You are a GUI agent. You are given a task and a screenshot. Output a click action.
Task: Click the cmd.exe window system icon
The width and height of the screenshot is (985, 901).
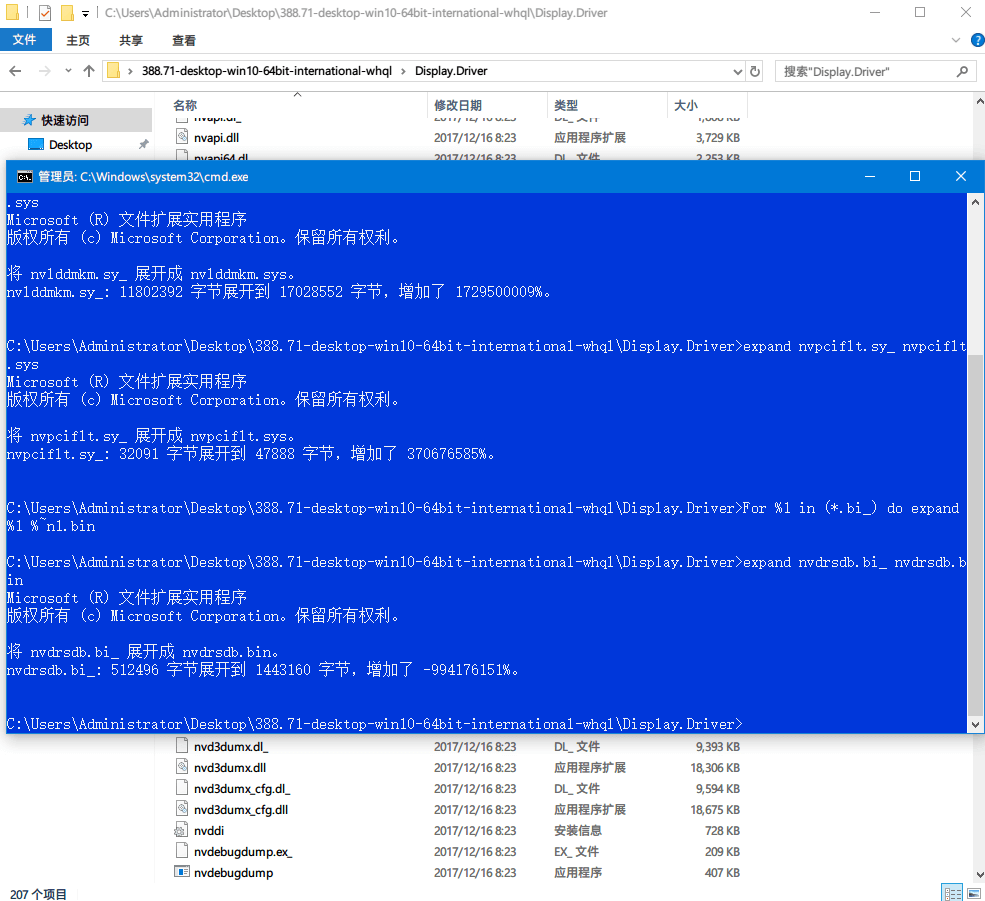[x=24, y=177]
